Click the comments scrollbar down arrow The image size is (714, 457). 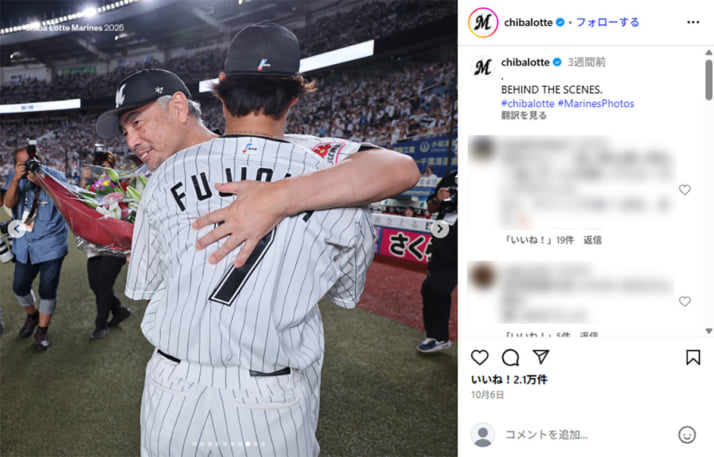click(x=709, y=331)
